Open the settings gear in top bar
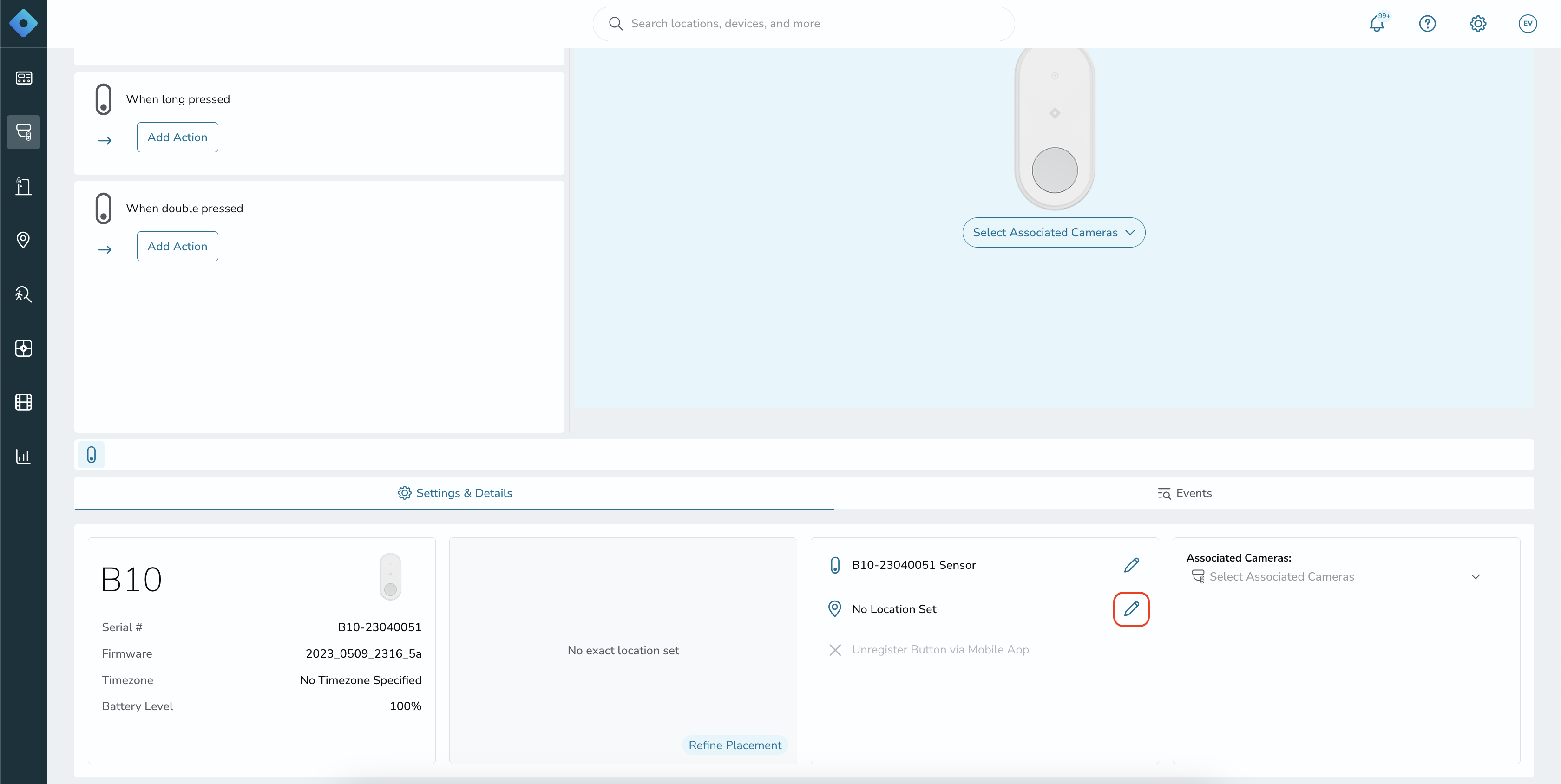This screenshot has width=1561, height=784. pos(1477,24)
